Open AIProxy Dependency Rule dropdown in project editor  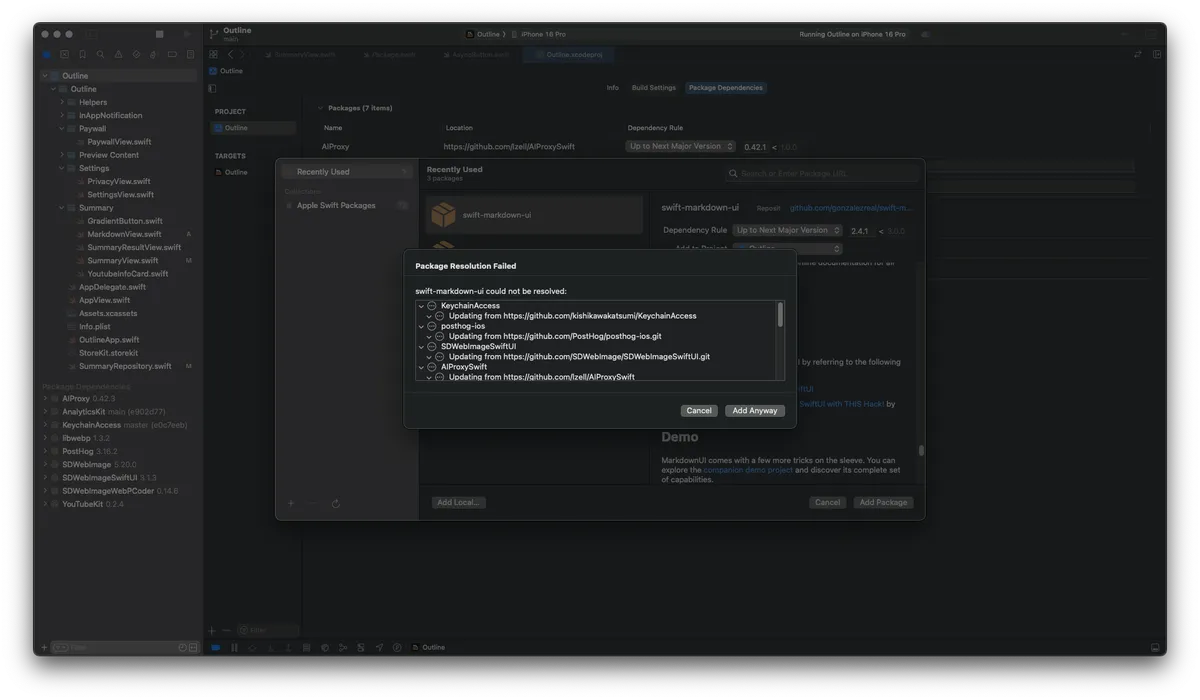click(x=681, y=147)
